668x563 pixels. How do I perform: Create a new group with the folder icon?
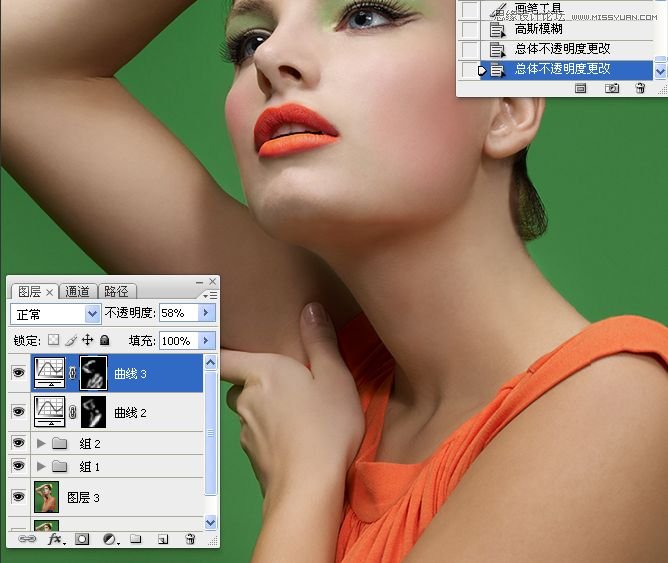coord(135,539)
